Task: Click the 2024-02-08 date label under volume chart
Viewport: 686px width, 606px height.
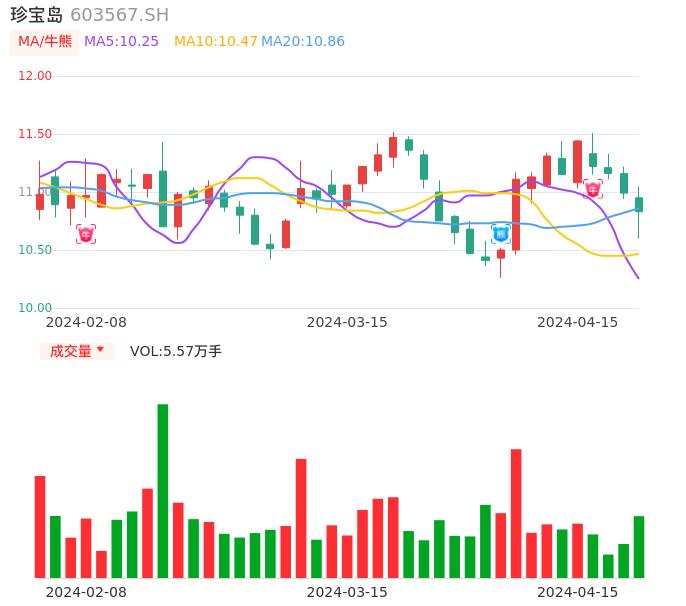Action: (x=86, y=592)
